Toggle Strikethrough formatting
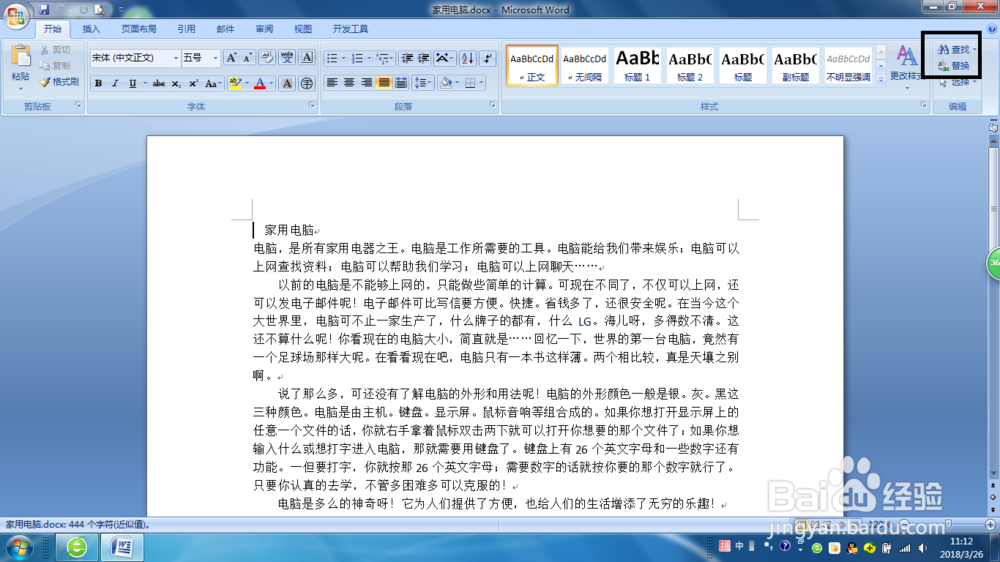Viewport: 1000px width, 562px height. (159, 84)
